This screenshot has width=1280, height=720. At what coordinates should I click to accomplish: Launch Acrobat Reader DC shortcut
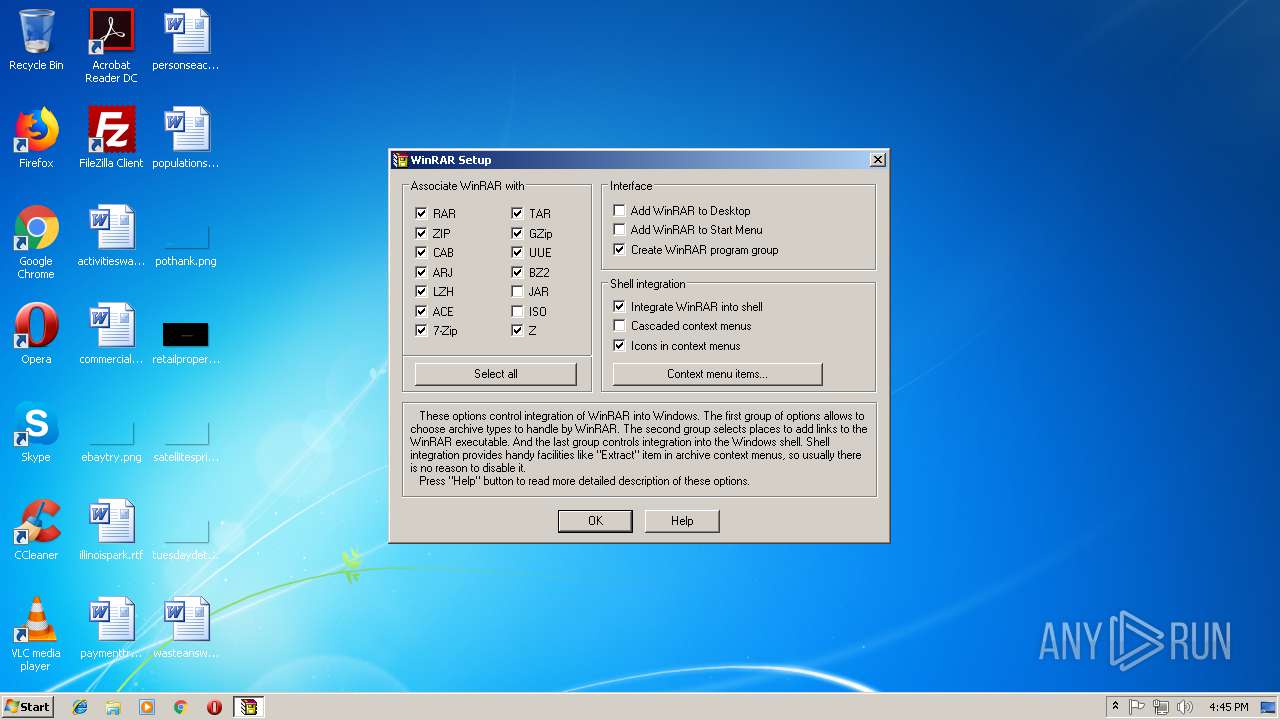click(x=111, y=46)
